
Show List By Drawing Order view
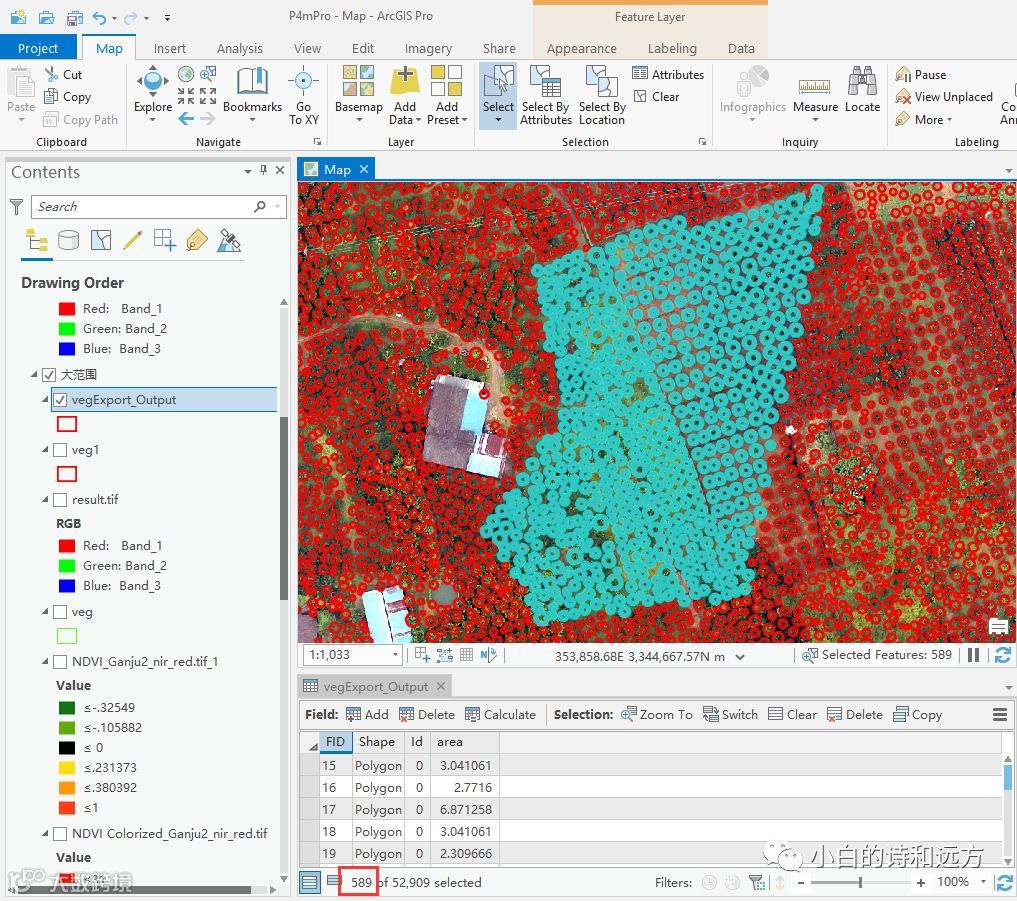point(37,241)
